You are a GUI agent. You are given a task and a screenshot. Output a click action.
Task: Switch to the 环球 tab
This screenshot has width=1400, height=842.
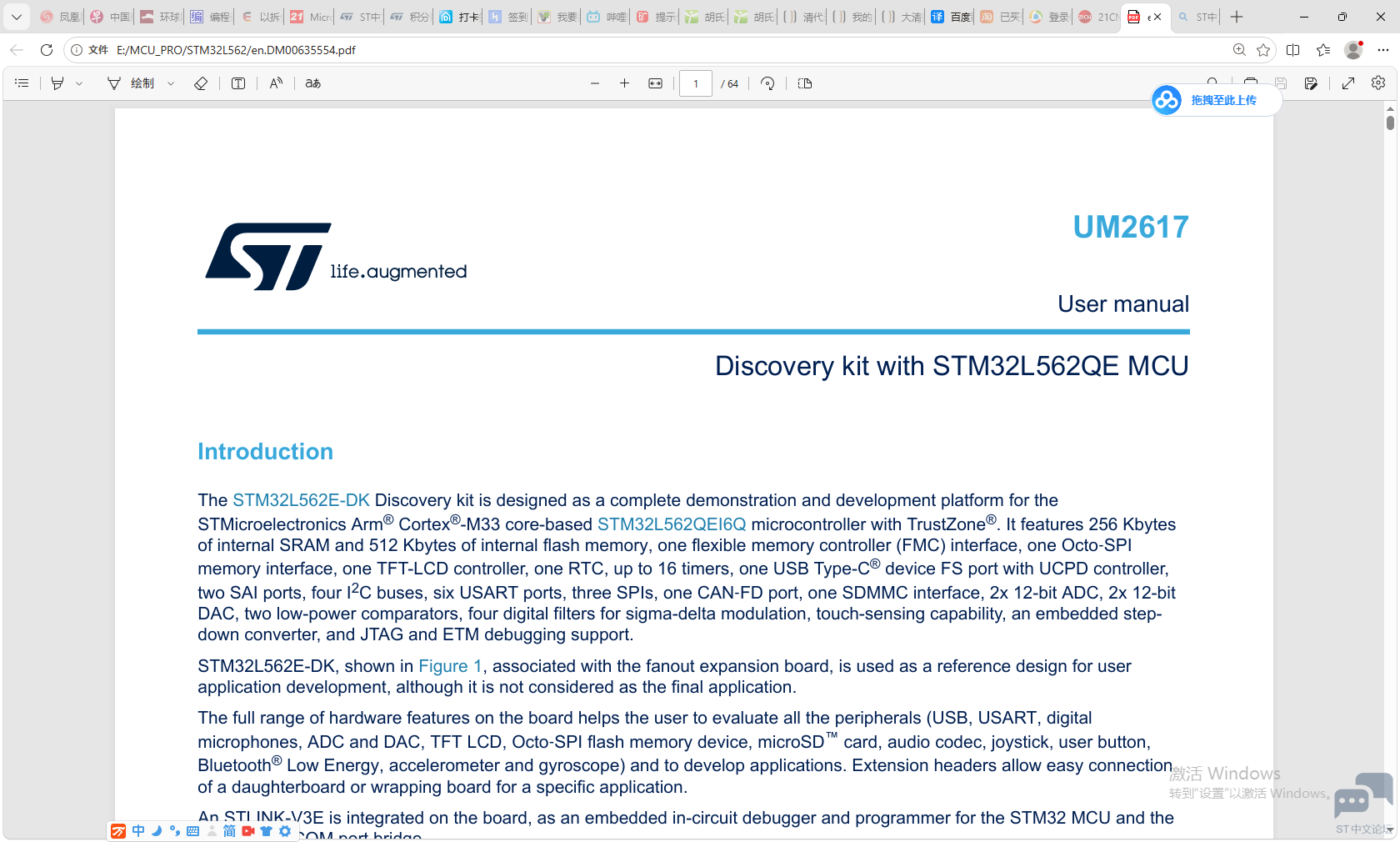[x=159, y=17]
